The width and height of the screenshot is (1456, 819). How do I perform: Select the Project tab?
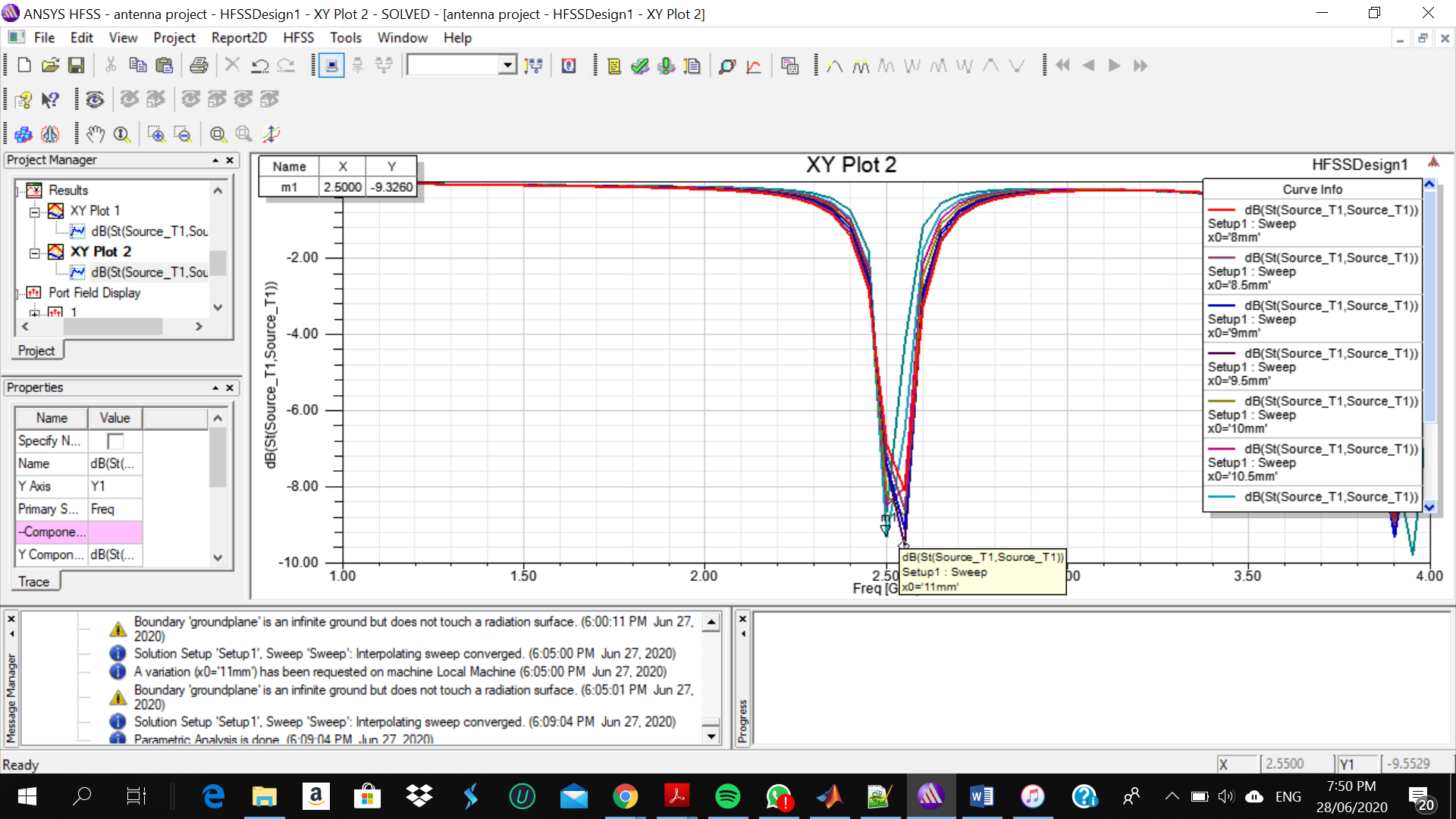click(36, 350)
